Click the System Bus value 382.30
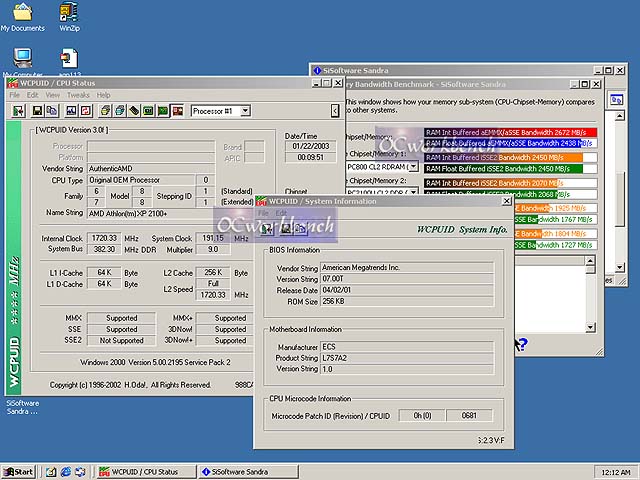Image resolution: width=640 pixels, height=480 pixels. [104, 249]
